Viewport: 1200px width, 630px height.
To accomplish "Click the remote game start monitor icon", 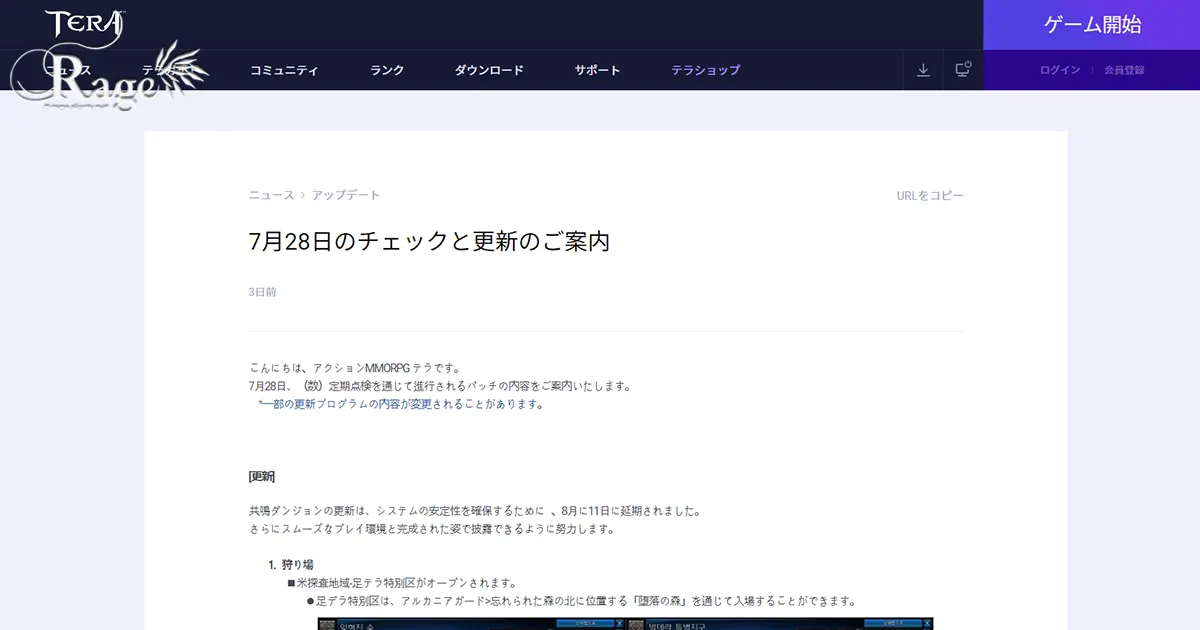I will click(962, 70).
